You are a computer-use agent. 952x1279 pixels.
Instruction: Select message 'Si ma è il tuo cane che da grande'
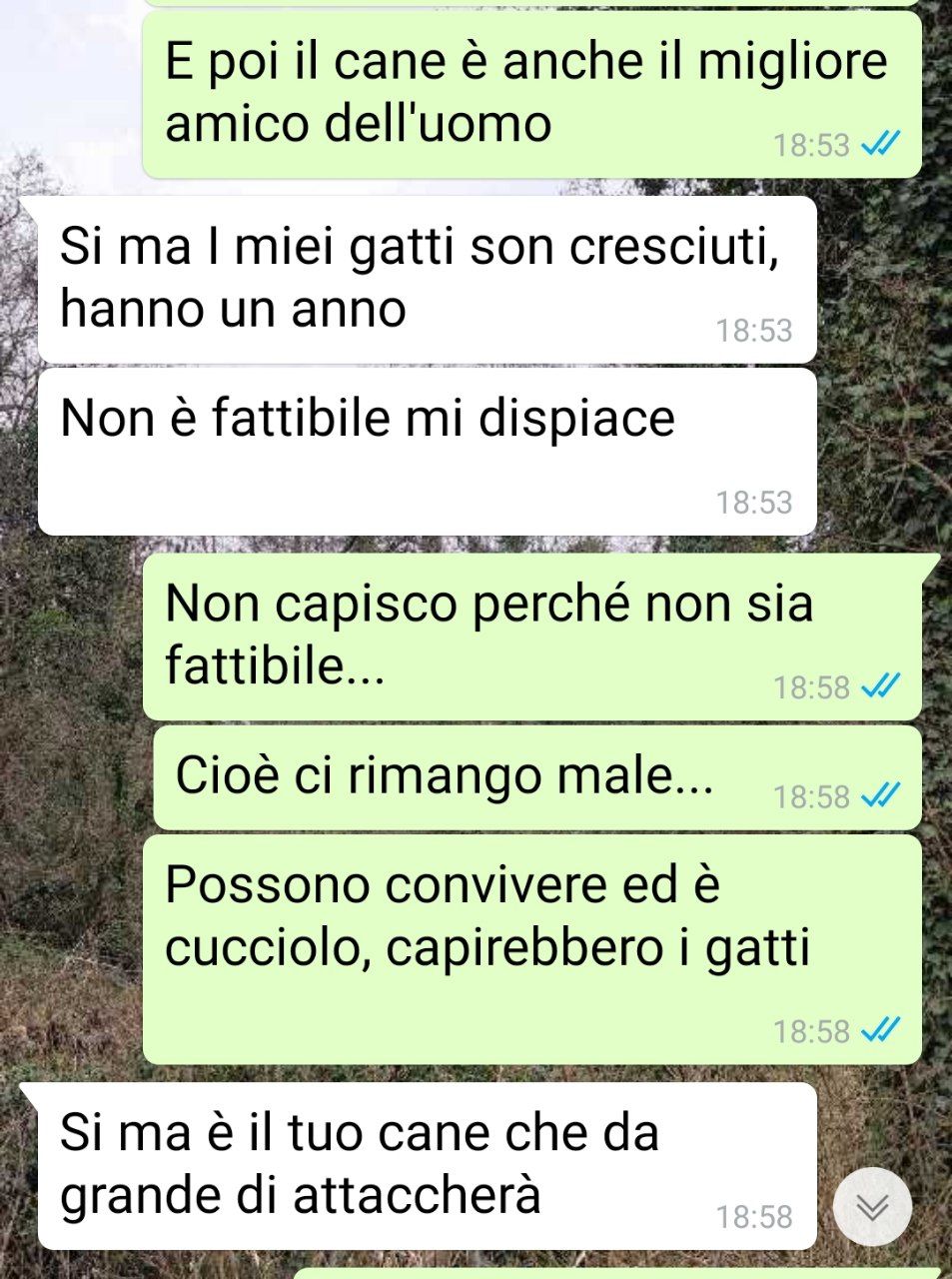click(x=428, y=1166)
